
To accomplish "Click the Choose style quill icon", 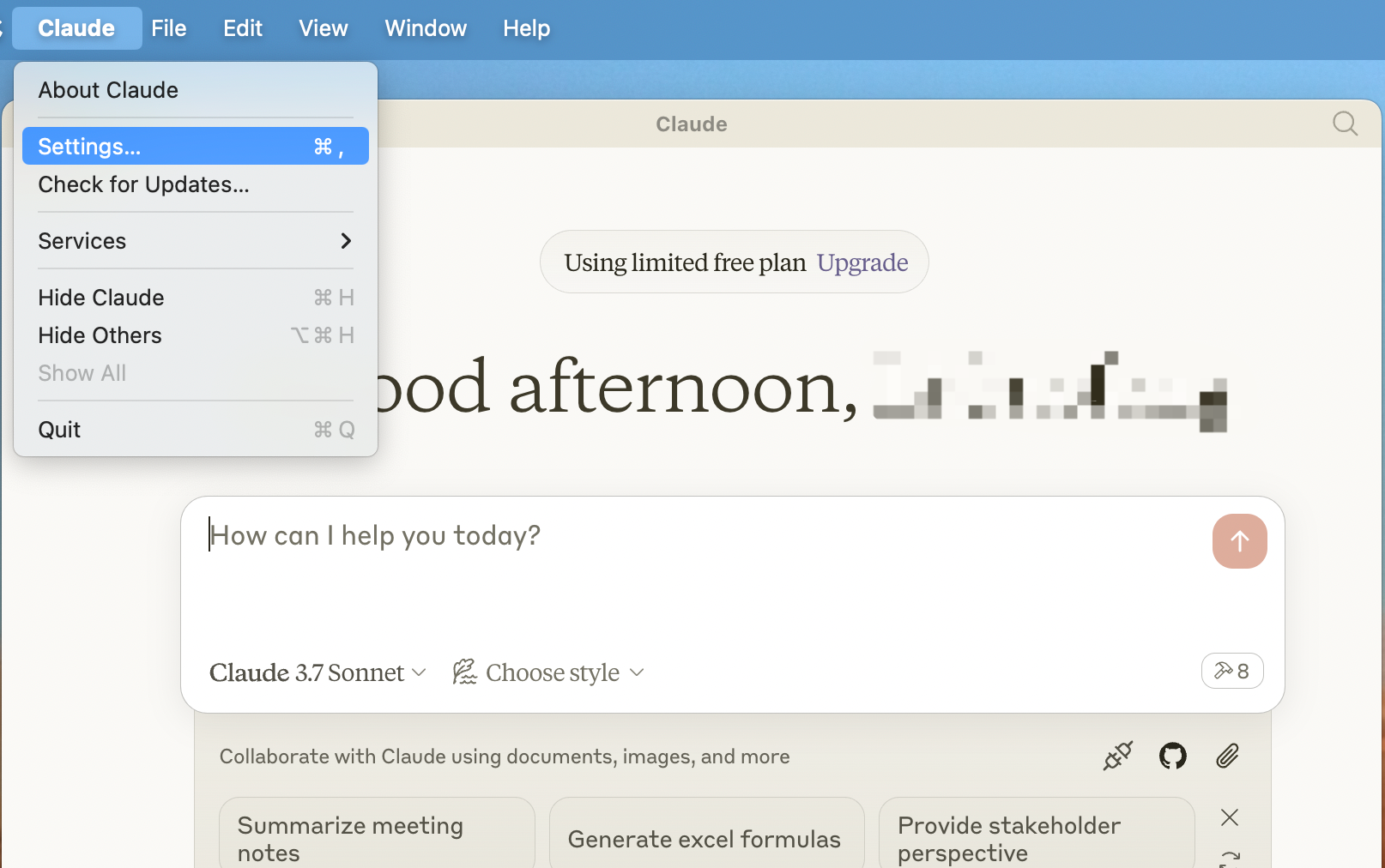I will (x=464, y=672).
